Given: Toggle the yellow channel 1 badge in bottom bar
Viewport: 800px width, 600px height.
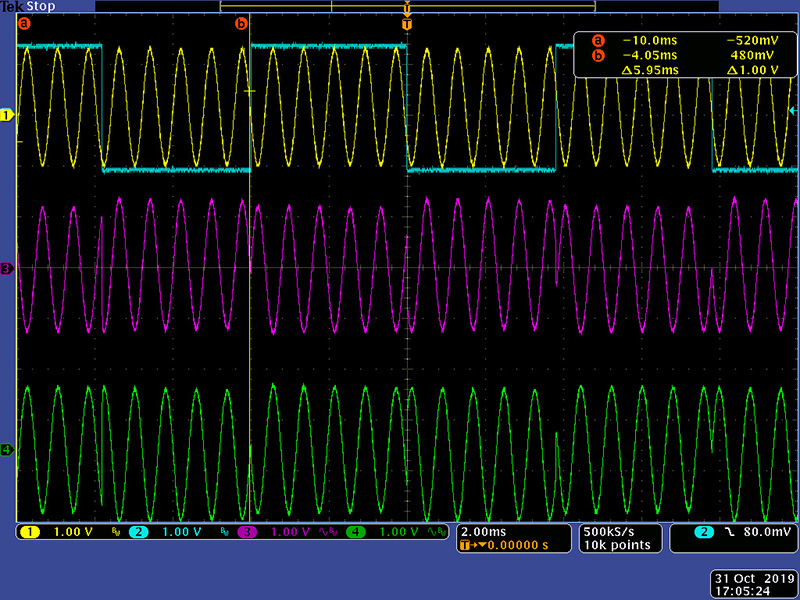Looking at the screenshot, I should (30, 532).
